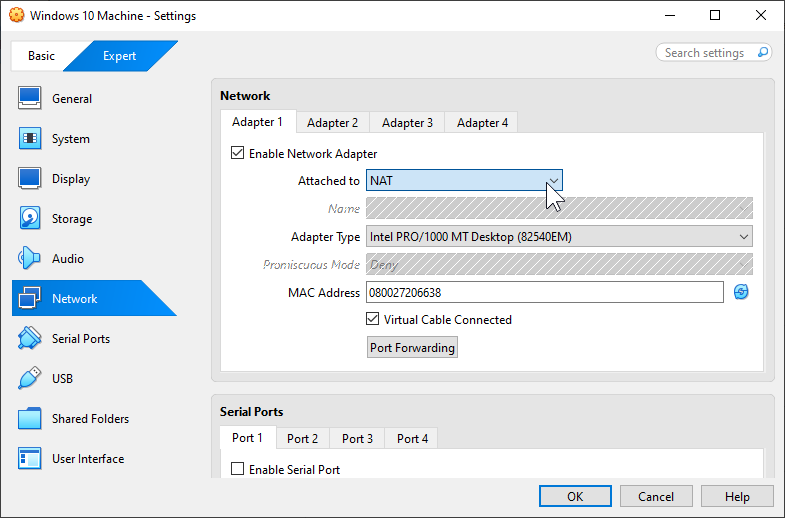The image size is (785, 518).
Task: Click the Network section heading
Action: [245, 95]
